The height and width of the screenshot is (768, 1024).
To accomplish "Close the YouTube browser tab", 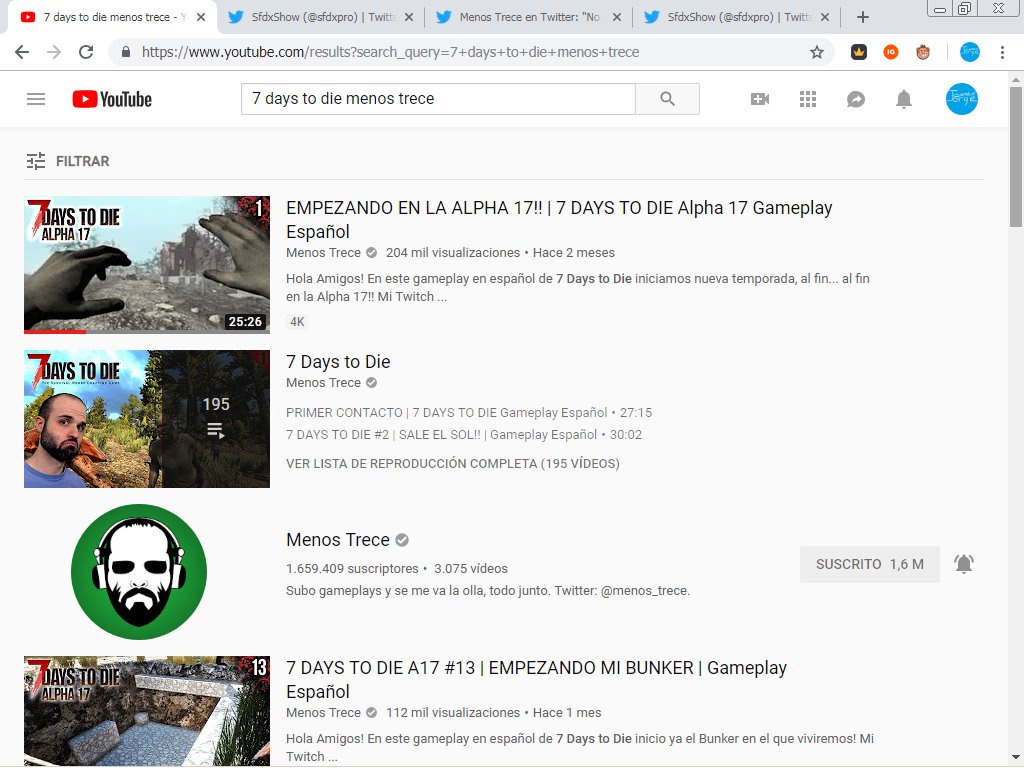I will 201,18.
